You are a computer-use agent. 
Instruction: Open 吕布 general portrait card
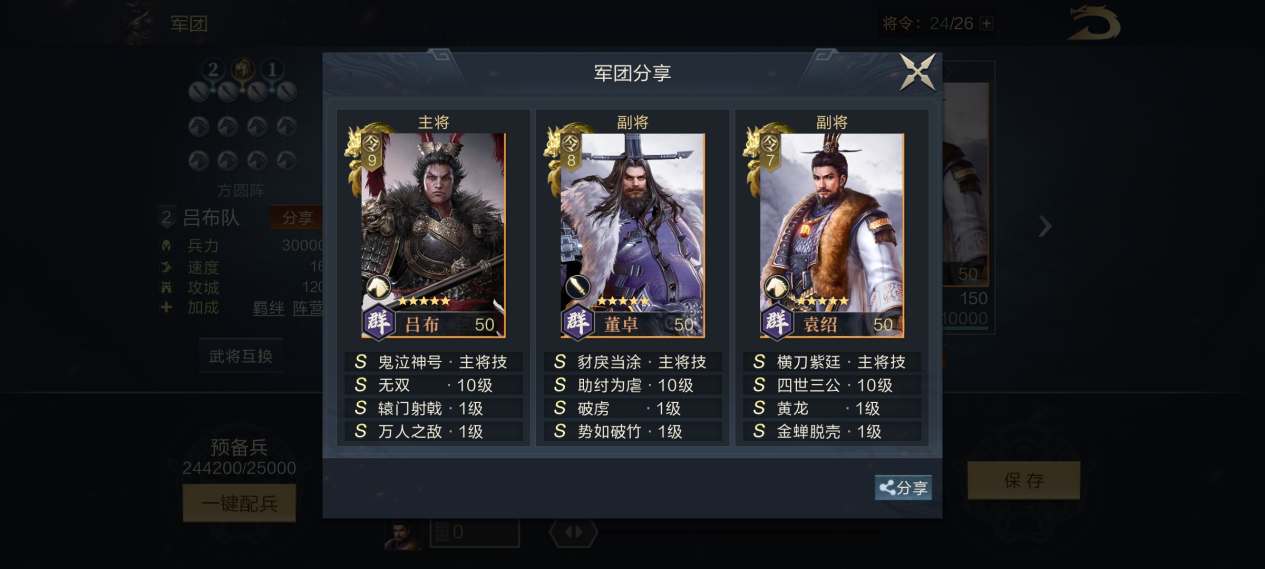point(433,235)
